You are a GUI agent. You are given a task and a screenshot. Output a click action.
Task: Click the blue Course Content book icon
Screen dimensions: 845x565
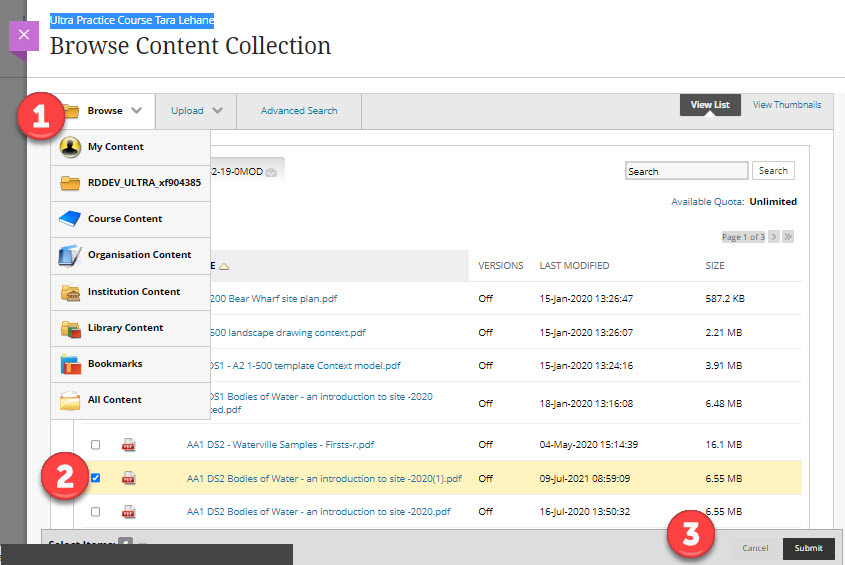coord(70,219)
